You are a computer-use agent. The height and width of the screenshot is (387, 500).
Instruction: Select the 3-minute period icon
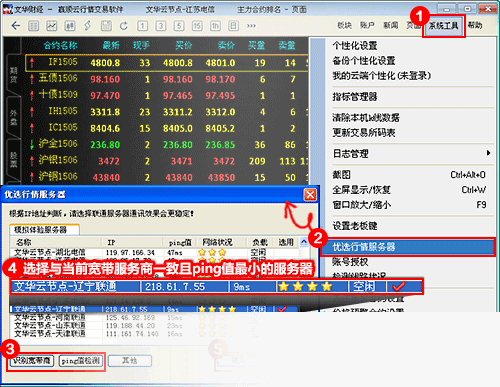[161, 26]
